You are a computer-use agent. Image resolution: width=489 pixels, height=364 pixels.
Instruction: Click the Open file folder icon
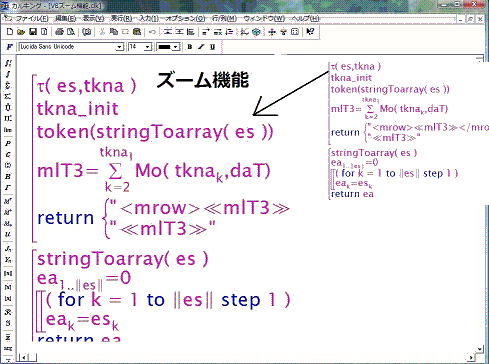tap(21, 32)
